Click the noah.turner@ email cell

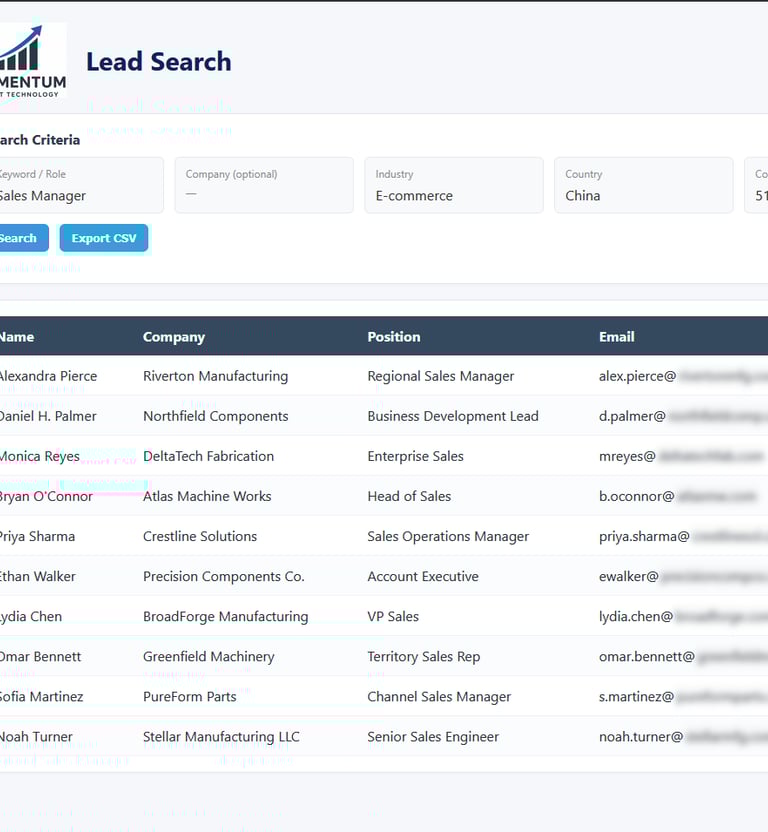pos(683,736)
